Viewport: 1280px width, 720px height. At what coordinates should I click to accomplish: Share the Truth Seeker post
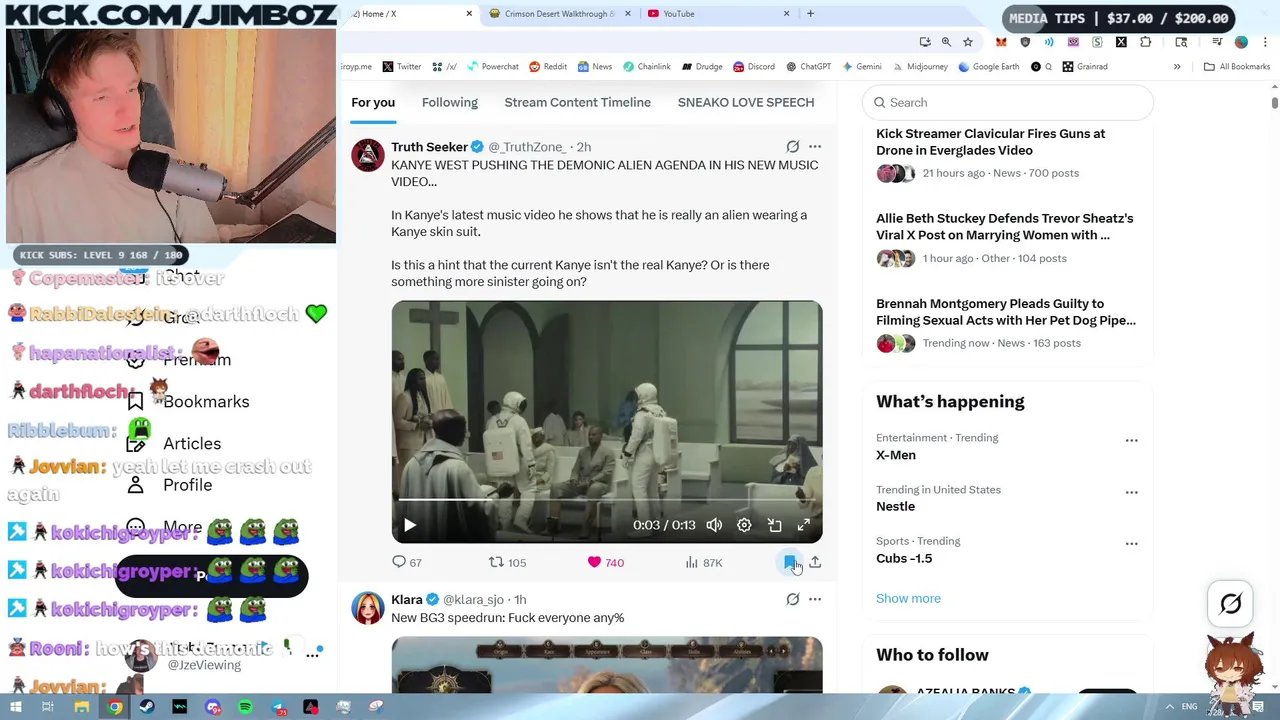(x=815, y=562)
